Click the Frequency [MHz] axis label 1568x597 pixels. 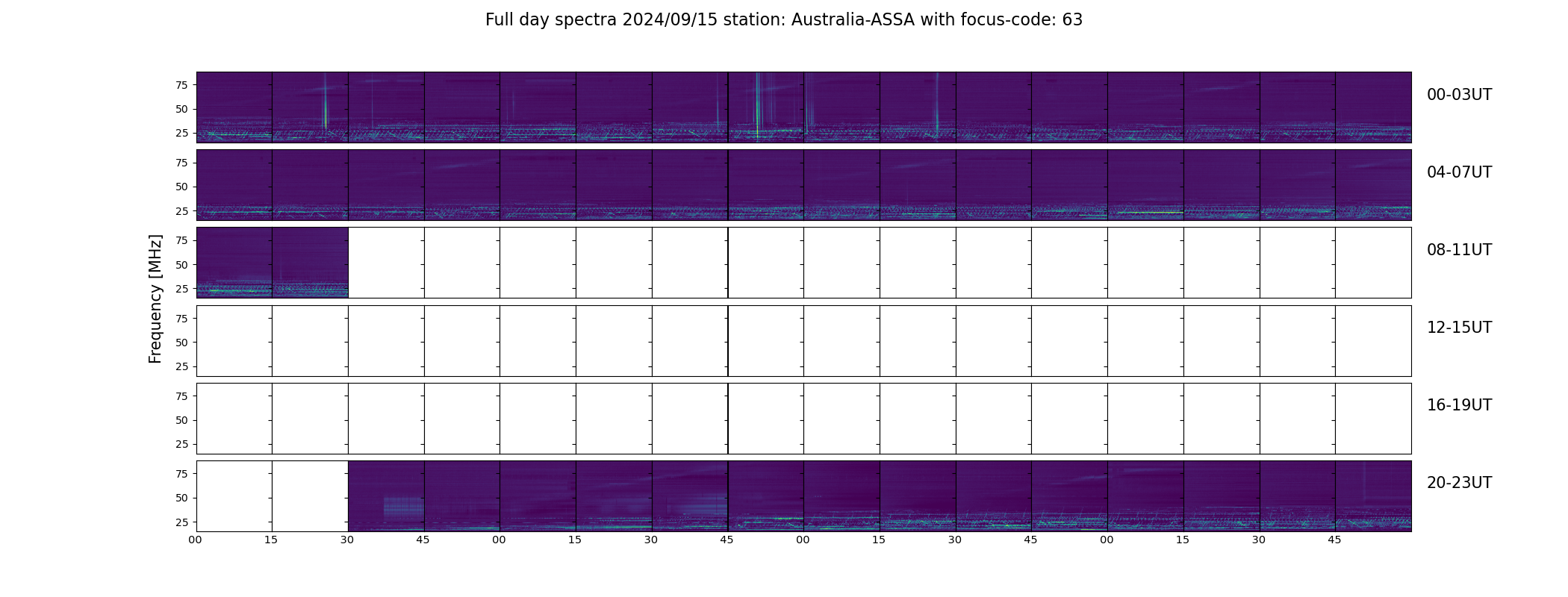click(x=155, y=299)
